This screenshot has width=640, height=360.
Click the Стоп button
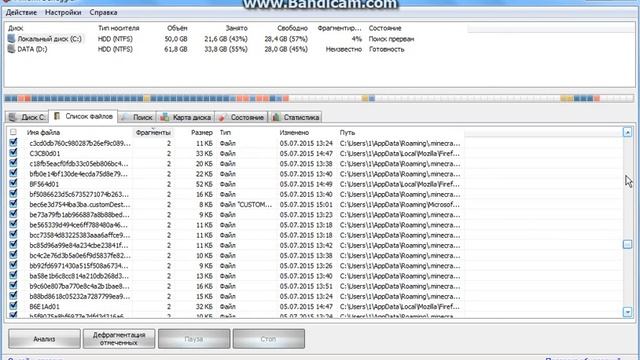(x=269, y=339)
